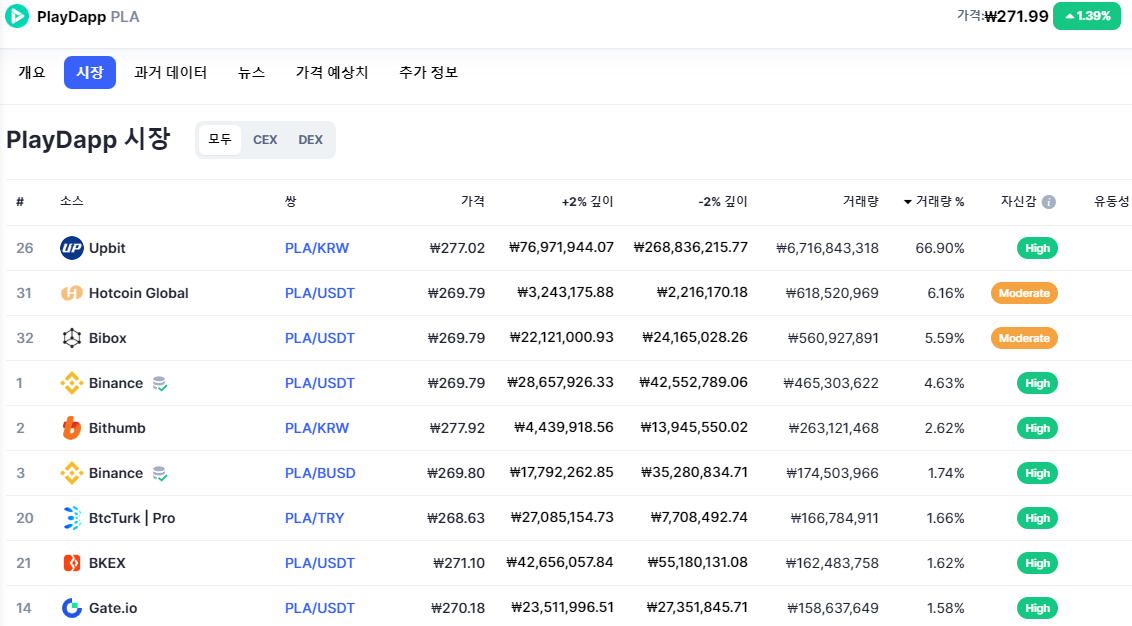This screenshot has height=626, width=1132.
Task: Open Upbit PLA/KRW pair link
Action: 317,248
